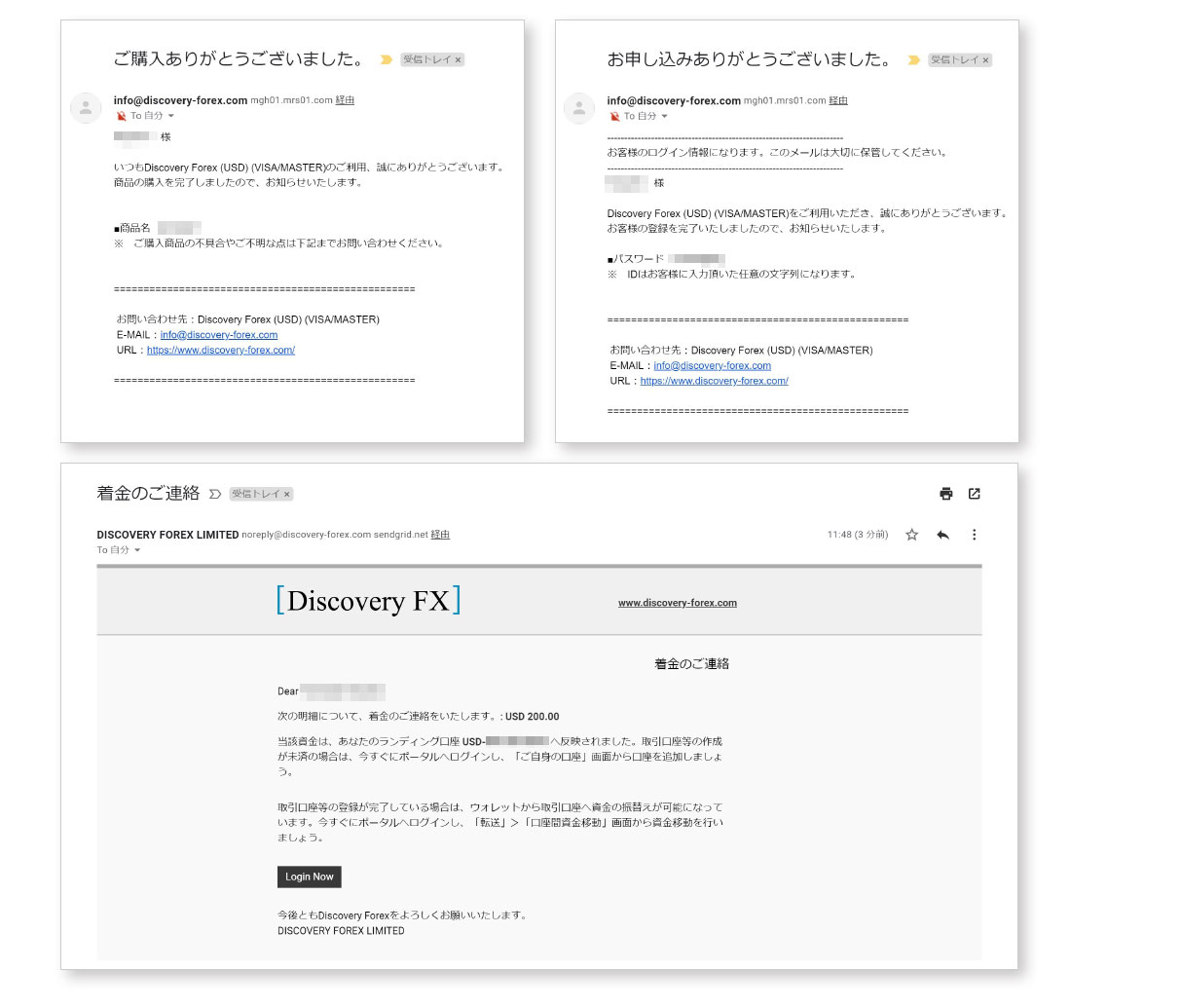Click sender address in ご購入ありがとうございました email
This screenshot has height=1008, width=1181.
point(180,100)
